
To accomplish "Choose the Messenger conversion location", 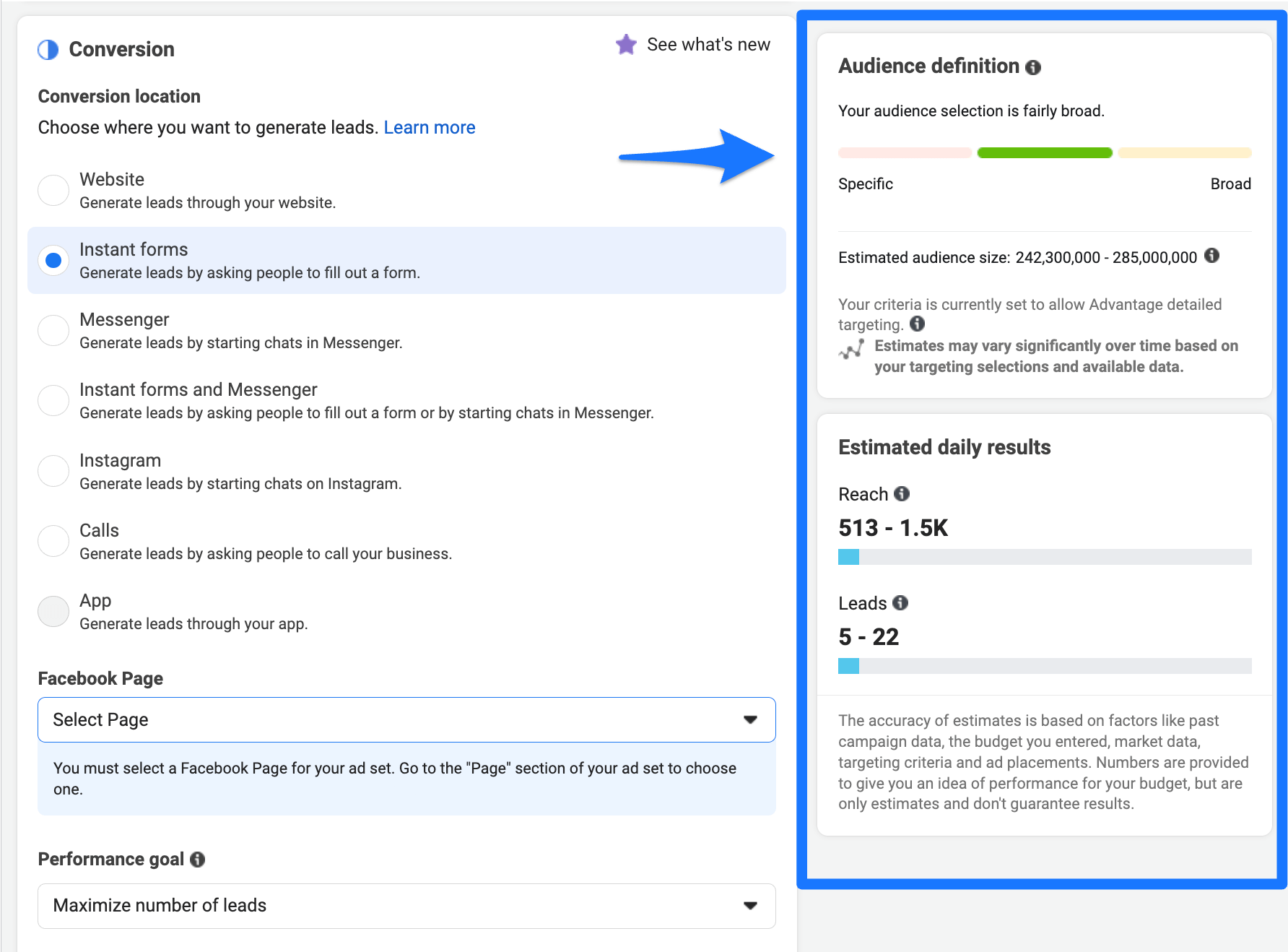I will tap(53, 330).
